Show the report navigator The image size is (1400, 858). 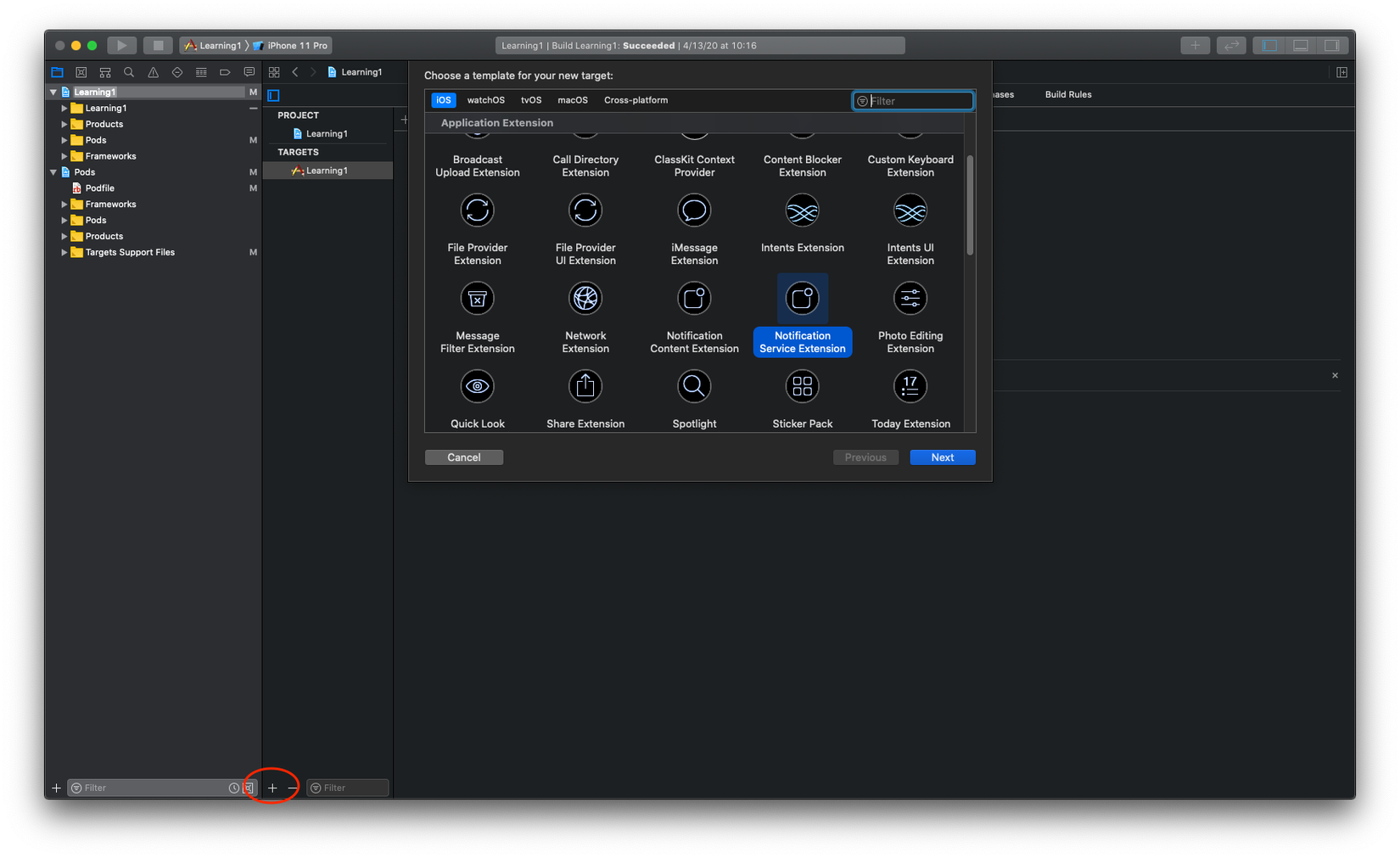coord(249,72)
